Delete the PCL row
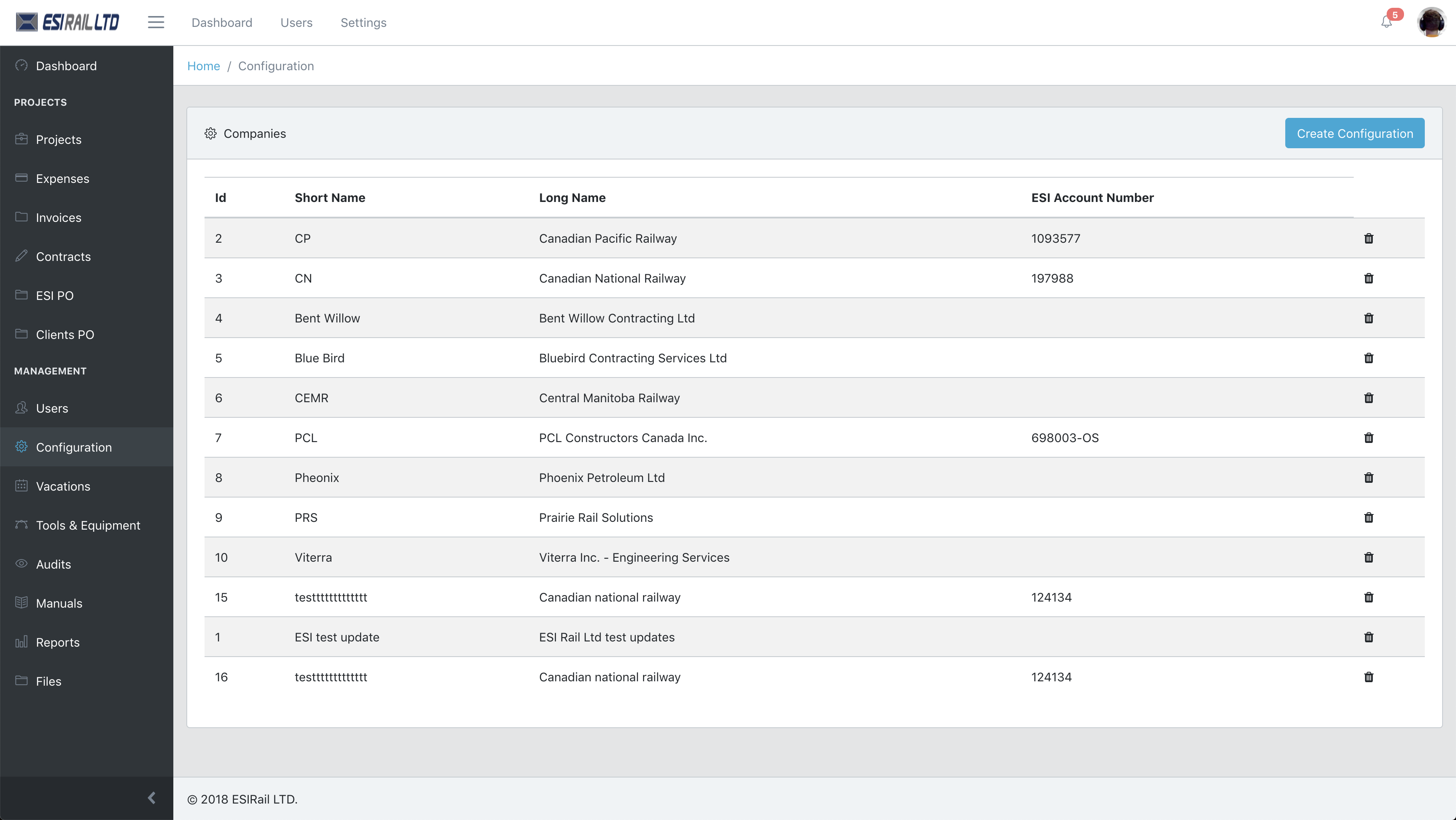This screenshot has width=1456, height=820. pos(1368,438)
